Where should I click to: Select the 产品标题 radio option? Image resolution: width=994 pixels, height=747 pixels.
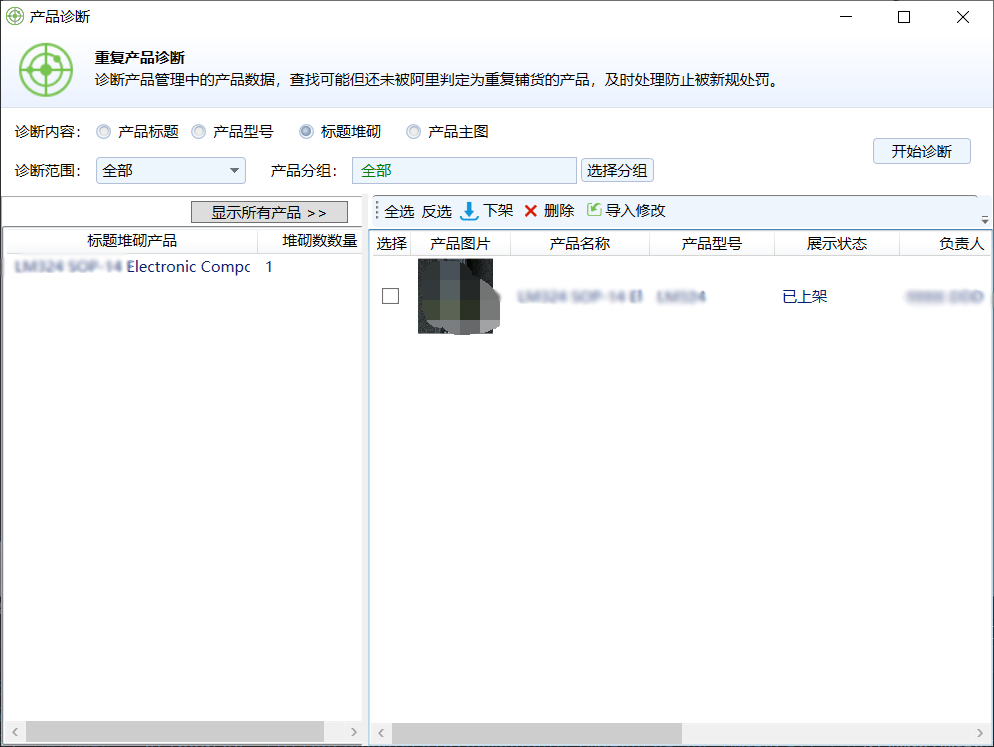click(104, 132)
